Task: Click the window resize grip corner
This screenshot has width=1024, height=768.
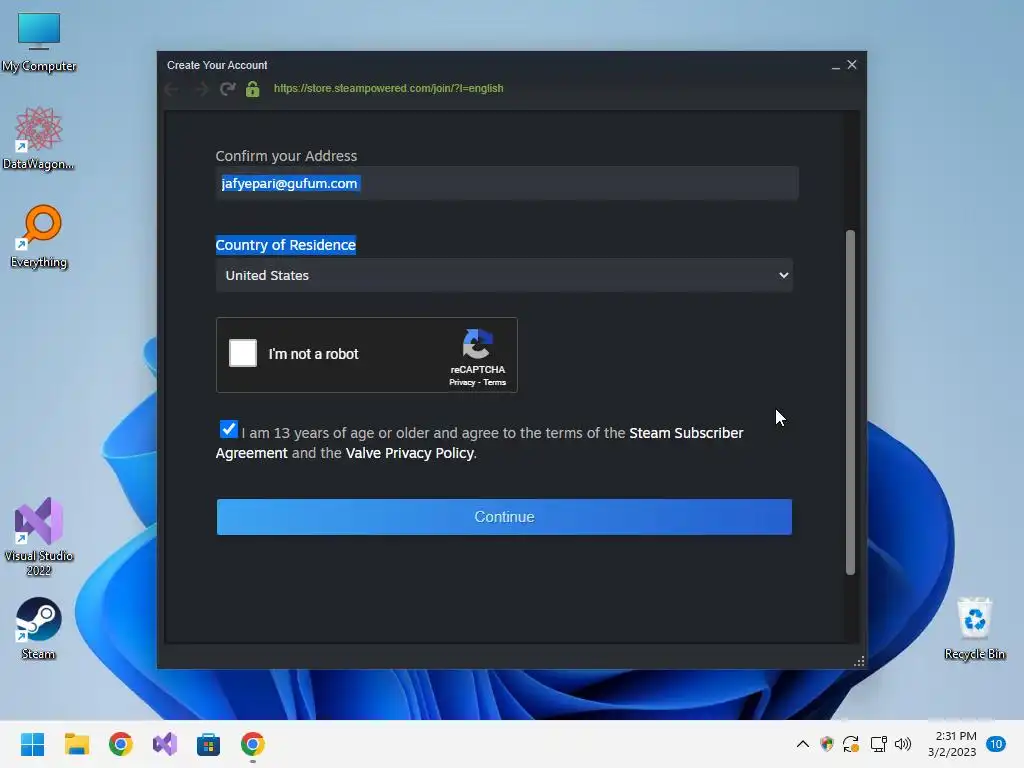Action: click(x=859, y=662)
